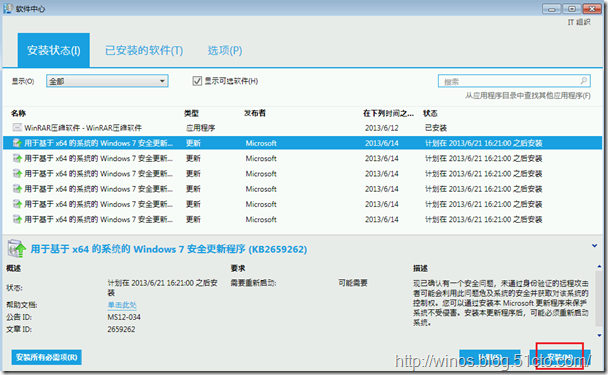The width and height of the screenshot is (608, 375).
Task: Open the 从应用程序目录中查找其他应用程序(F) link
Action: coord(528,95)
